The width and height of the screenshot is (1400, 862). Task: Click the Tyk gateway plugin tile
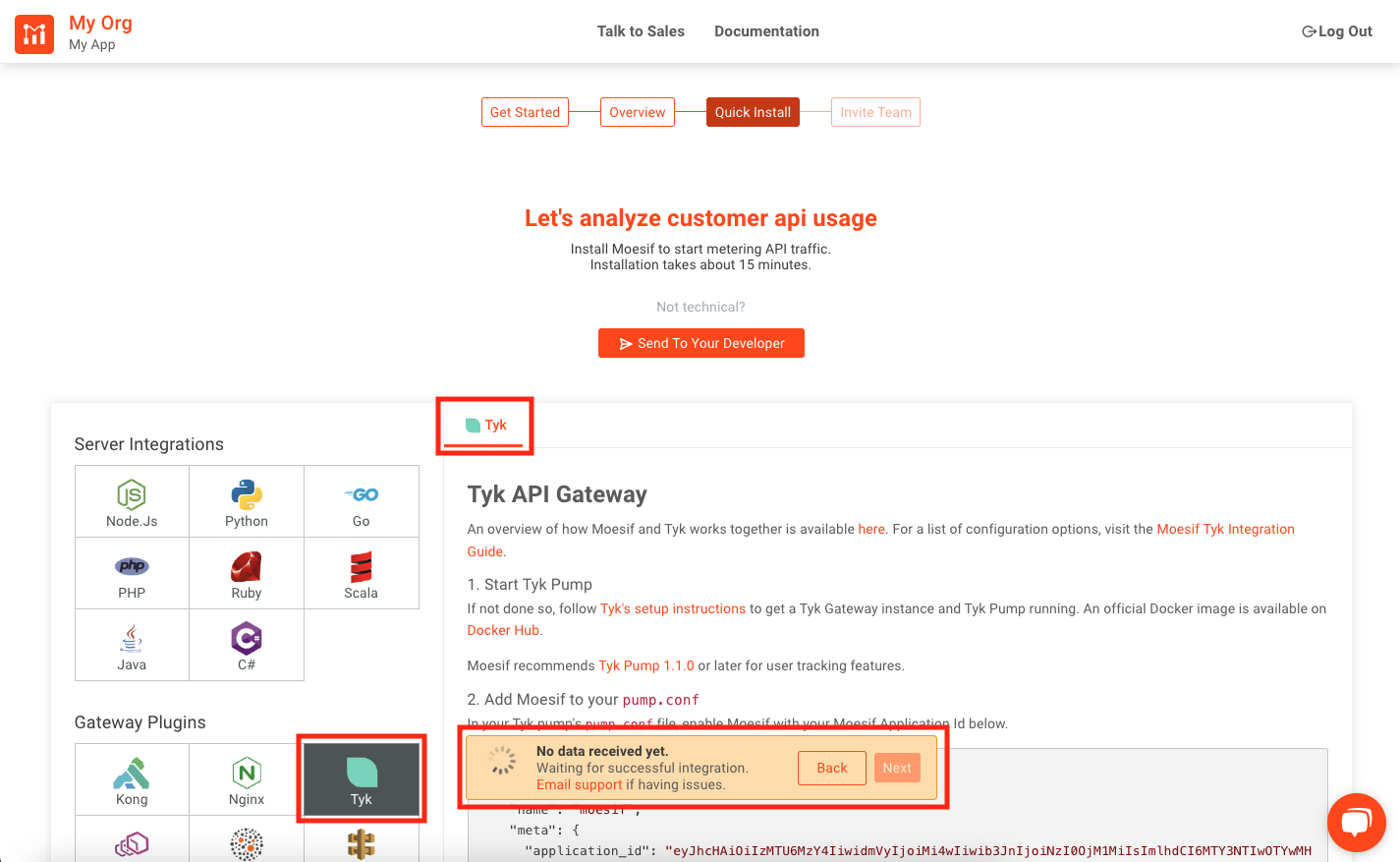click(x=362, y=779)
